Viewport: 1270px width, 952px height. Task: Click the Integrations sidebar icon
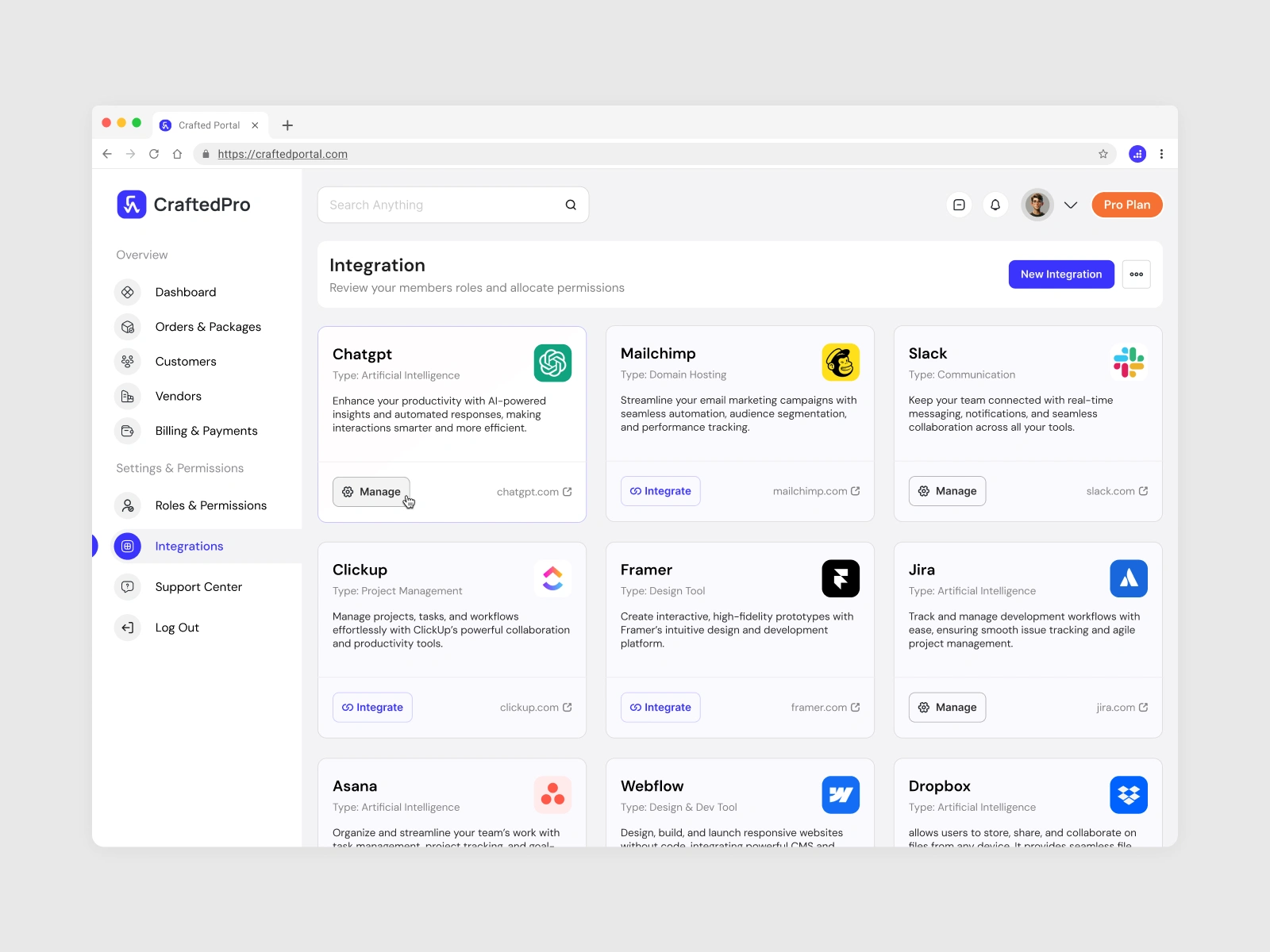pos(127,546)
